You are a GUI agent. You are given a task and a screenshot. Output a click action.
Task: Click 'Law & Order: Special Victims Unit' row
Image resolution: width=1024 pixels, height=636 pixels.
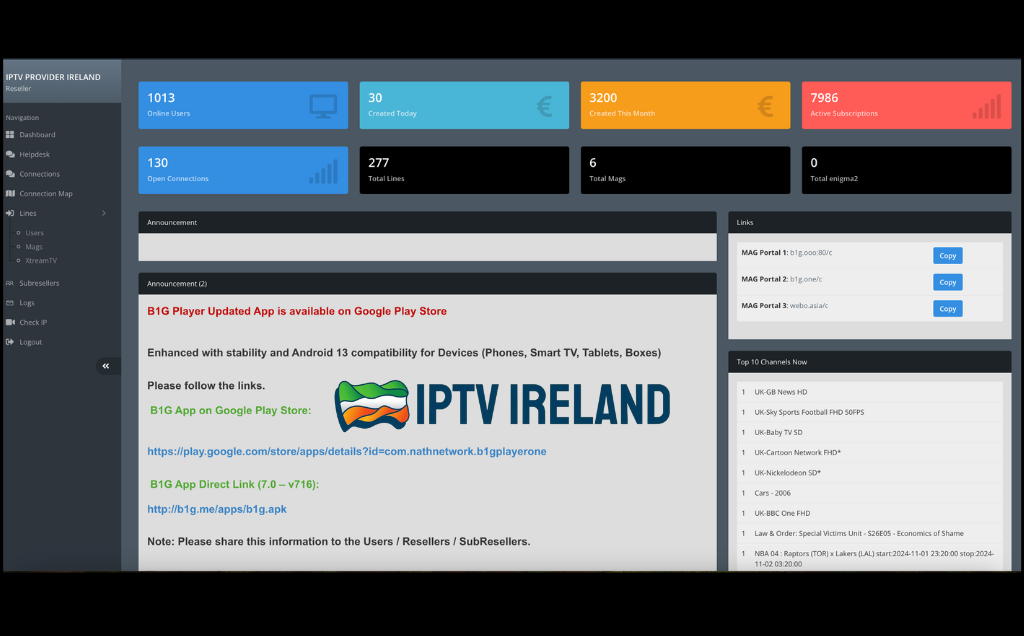[x=869, y=533]
